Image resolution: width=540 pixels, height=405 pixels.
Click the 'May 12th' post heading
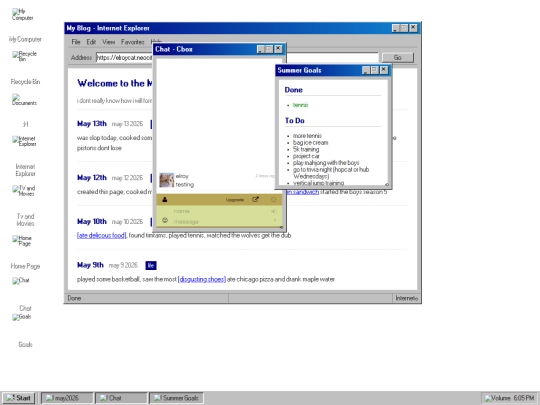tap(92, 178)
